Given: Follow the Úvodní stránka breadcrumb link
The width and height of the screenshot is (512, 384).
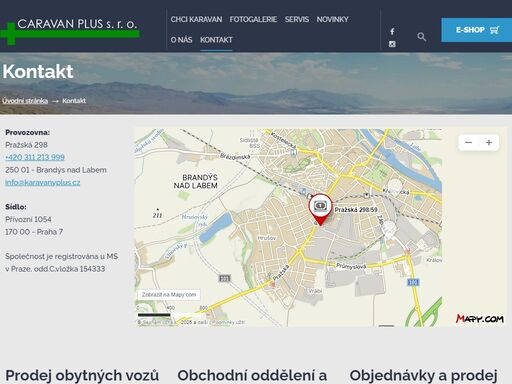Looking at the screenshot, I should tap(25, 101).
